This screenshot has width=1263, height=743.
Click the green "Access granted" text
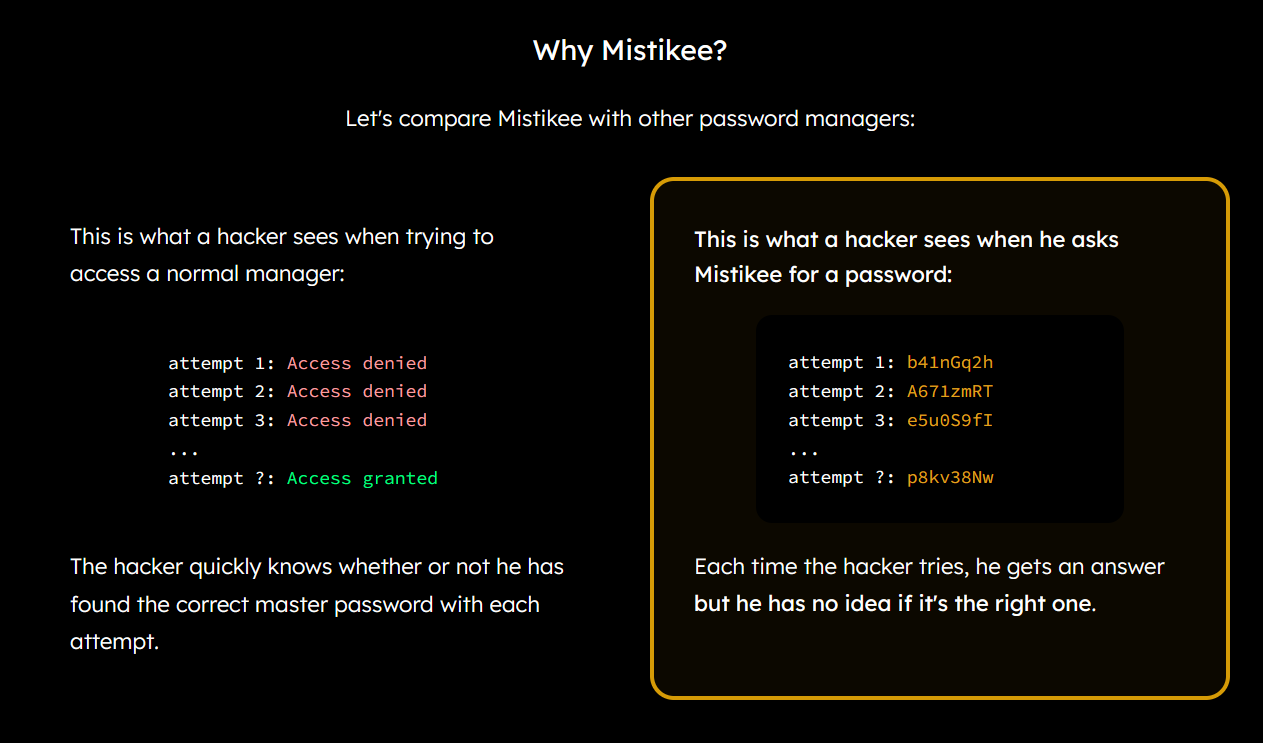362,478
